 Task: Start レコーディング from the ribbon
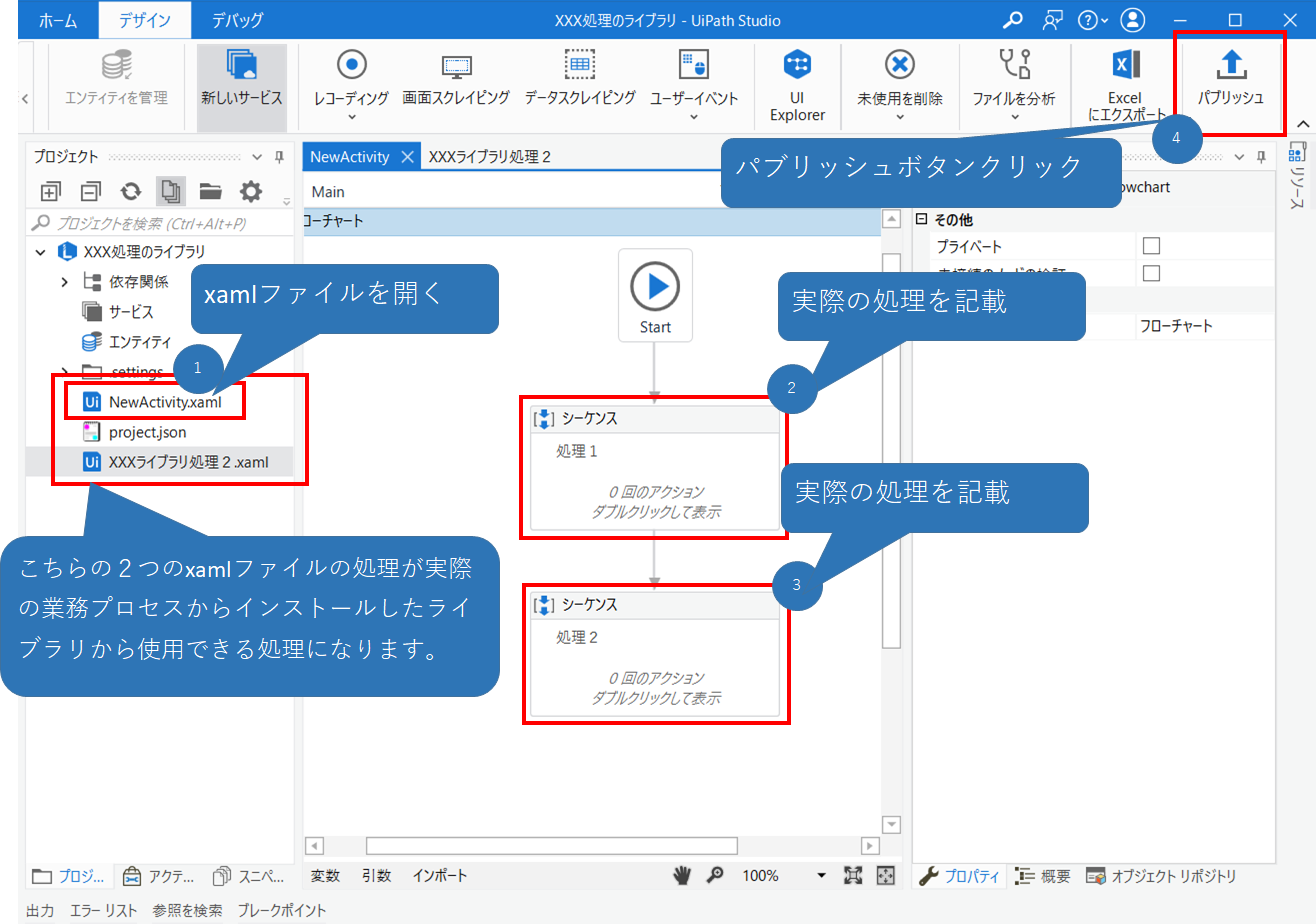point(351,84)
